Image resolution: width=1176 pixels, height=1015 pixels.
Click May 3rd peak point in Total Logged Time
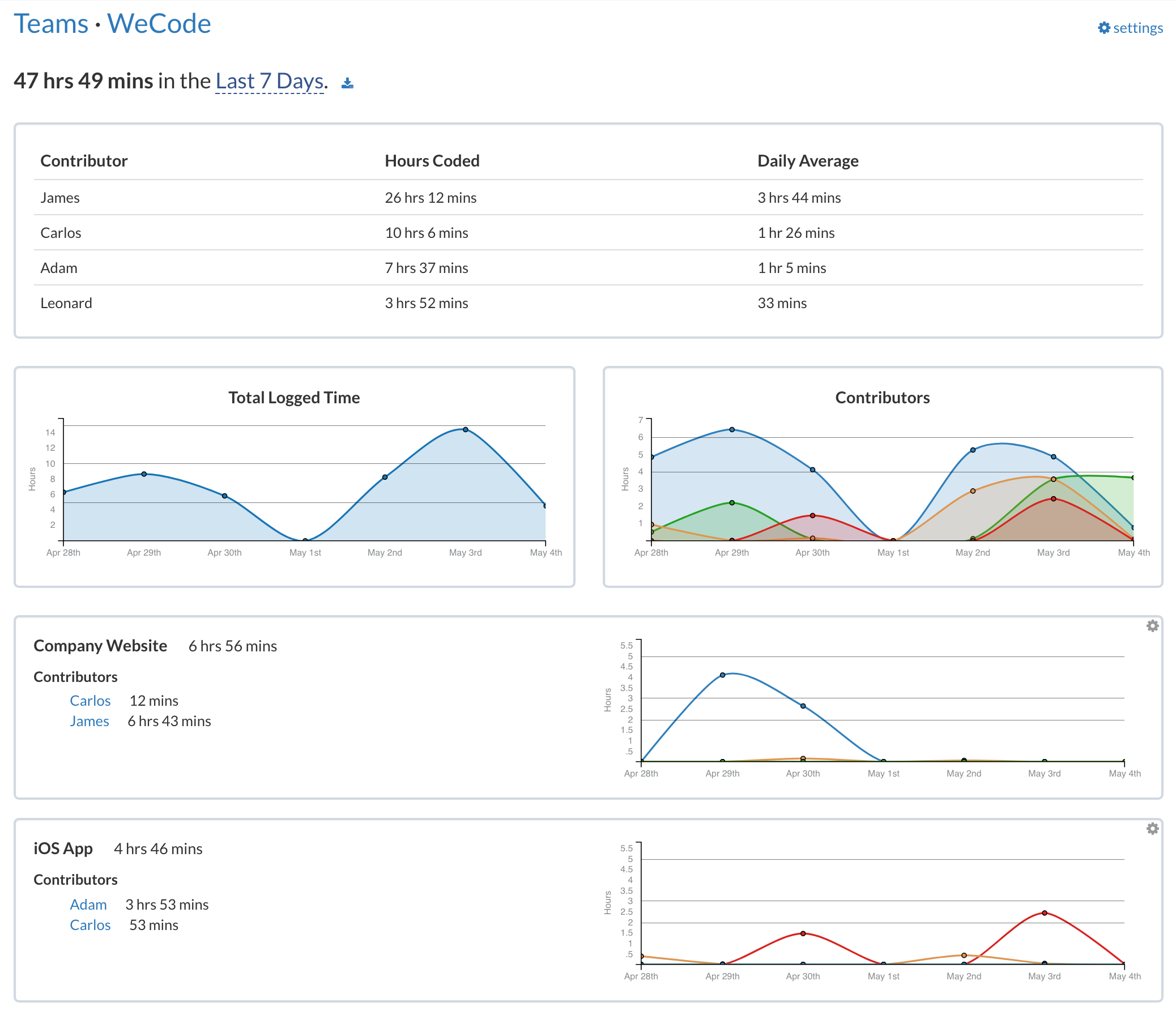tap(466, 429)
